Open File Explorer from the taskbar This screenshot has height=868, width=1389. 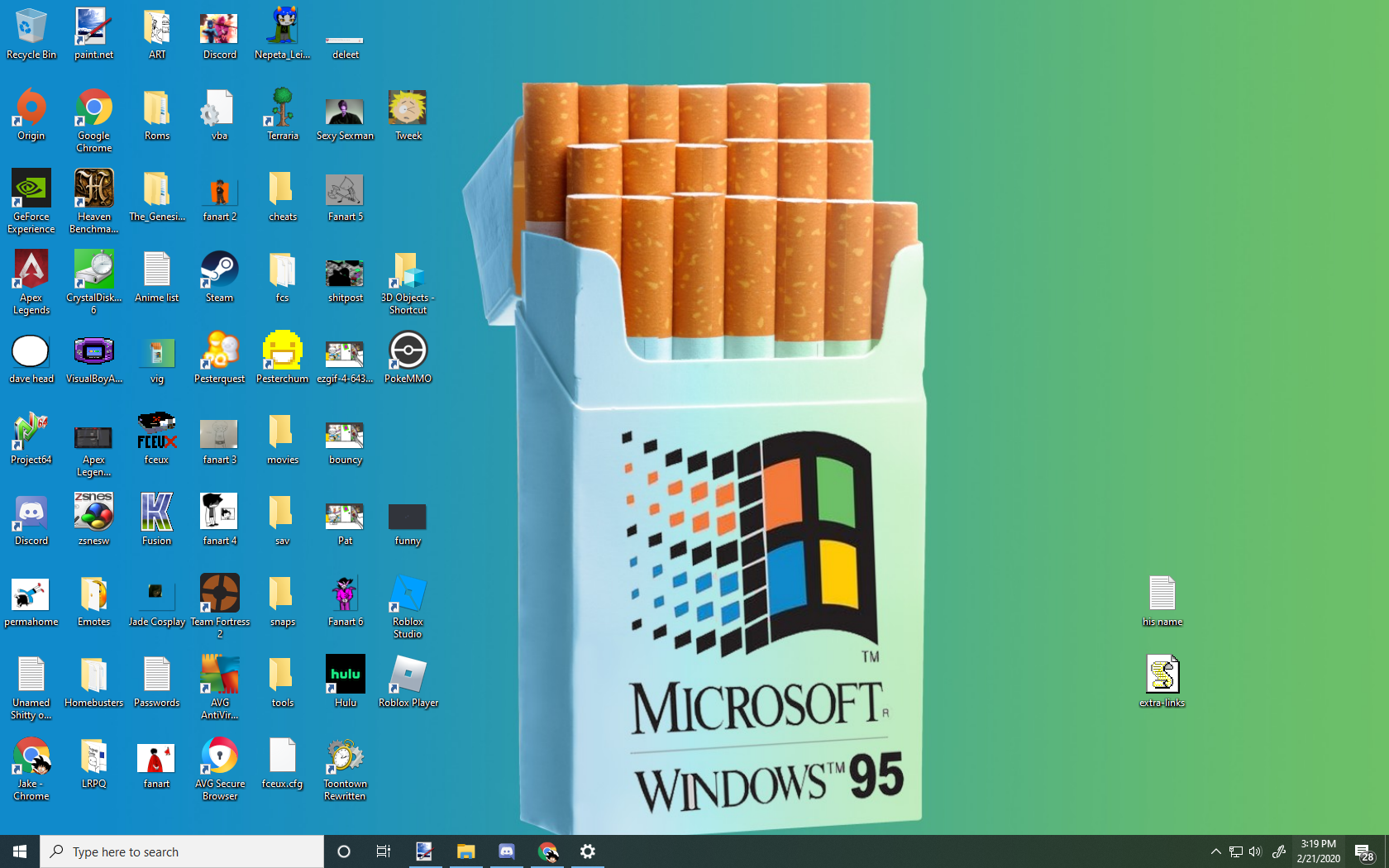[466, 851]
